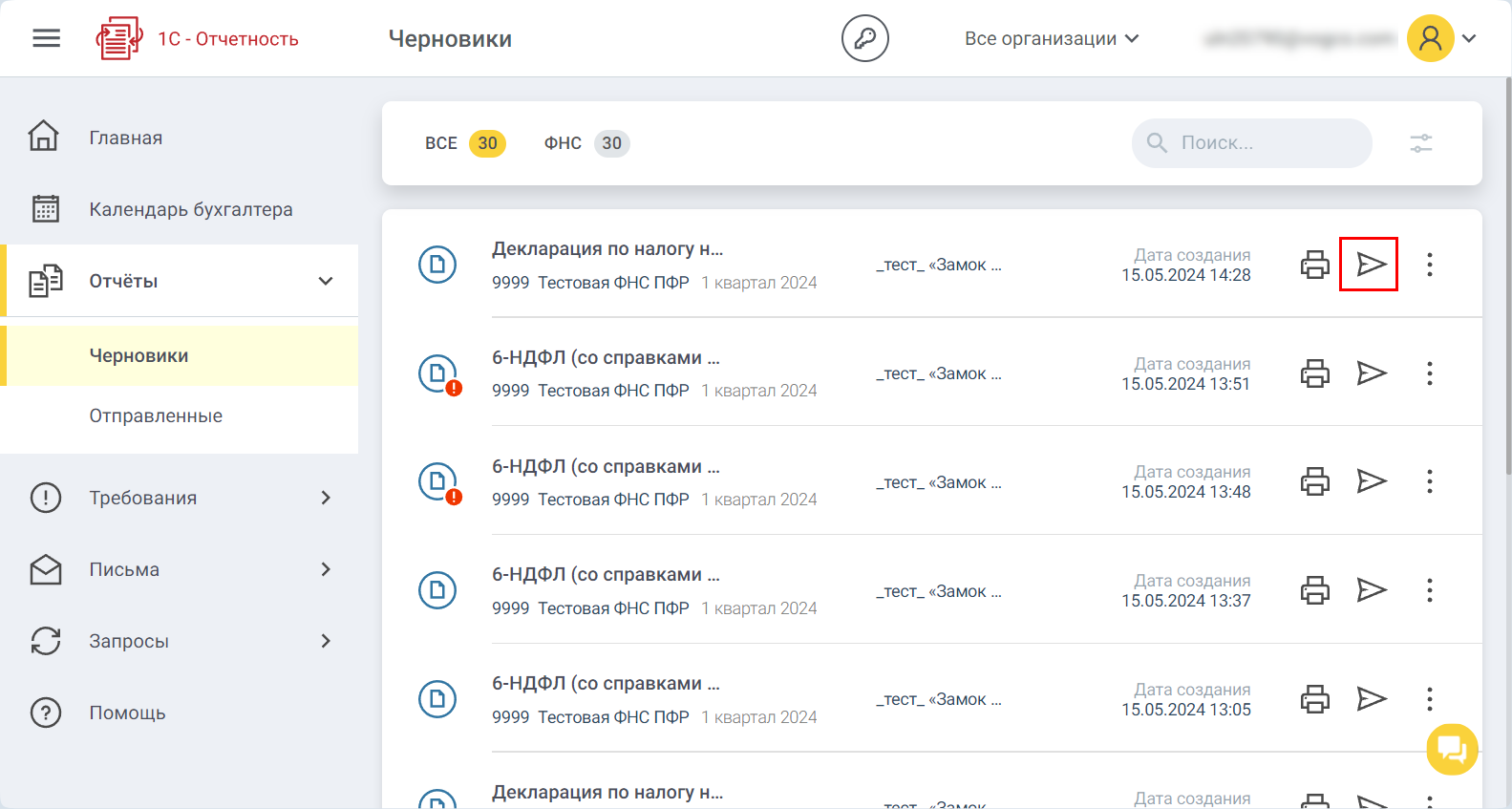
Task: Expand the Письма section
Action: coord(325,569)
